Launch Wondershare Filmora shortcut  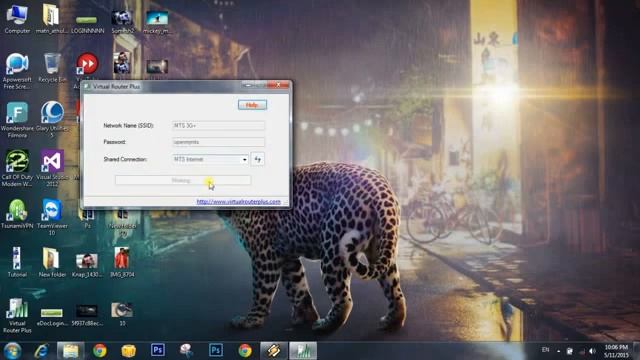(x=17, y=120)
